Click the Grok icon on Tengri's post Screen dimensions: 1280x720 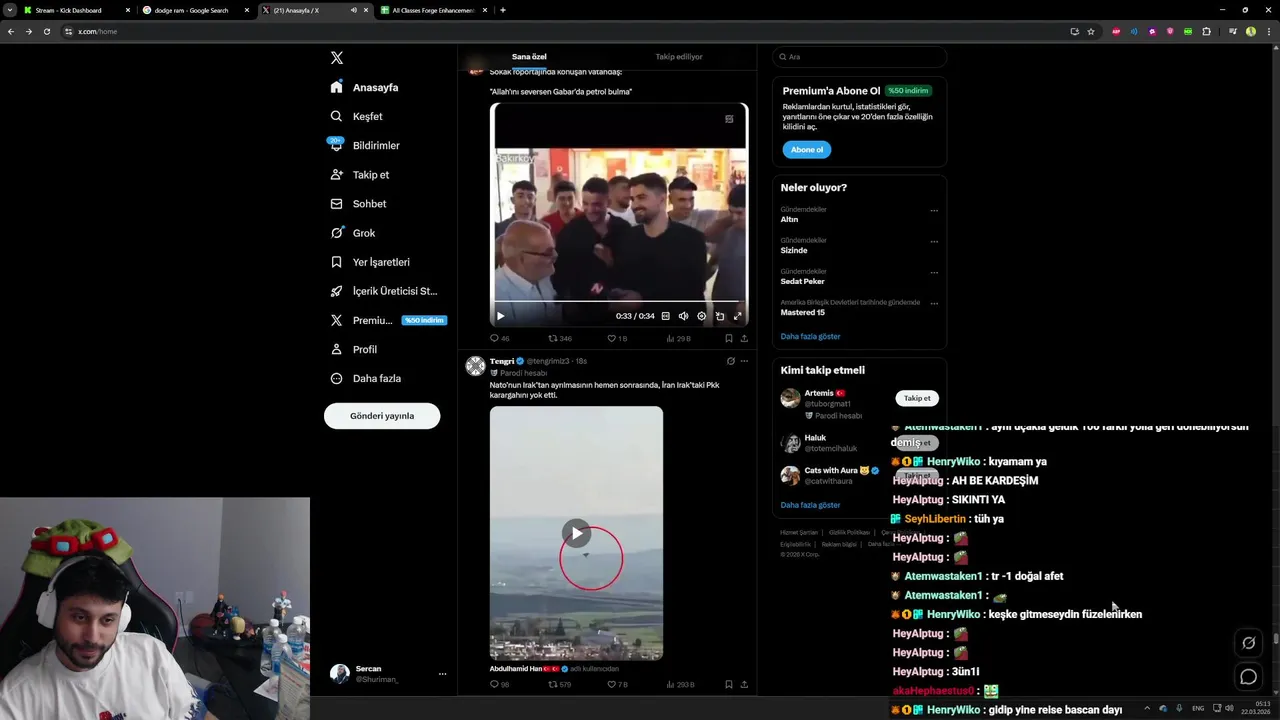(x=731, y=361)
